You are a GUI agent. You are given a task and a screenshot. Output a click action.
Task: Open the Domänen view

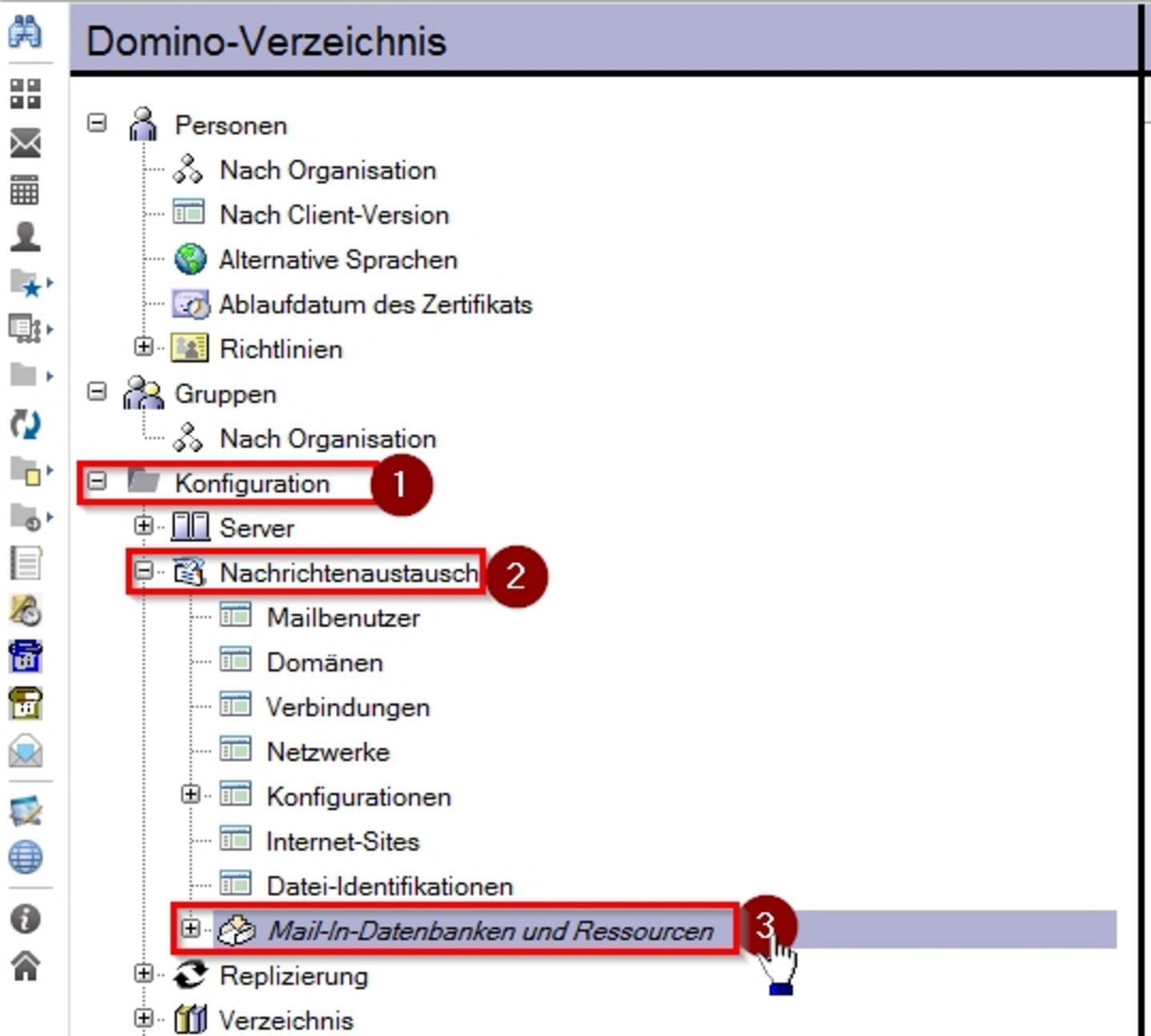click(x=325, y=663)
